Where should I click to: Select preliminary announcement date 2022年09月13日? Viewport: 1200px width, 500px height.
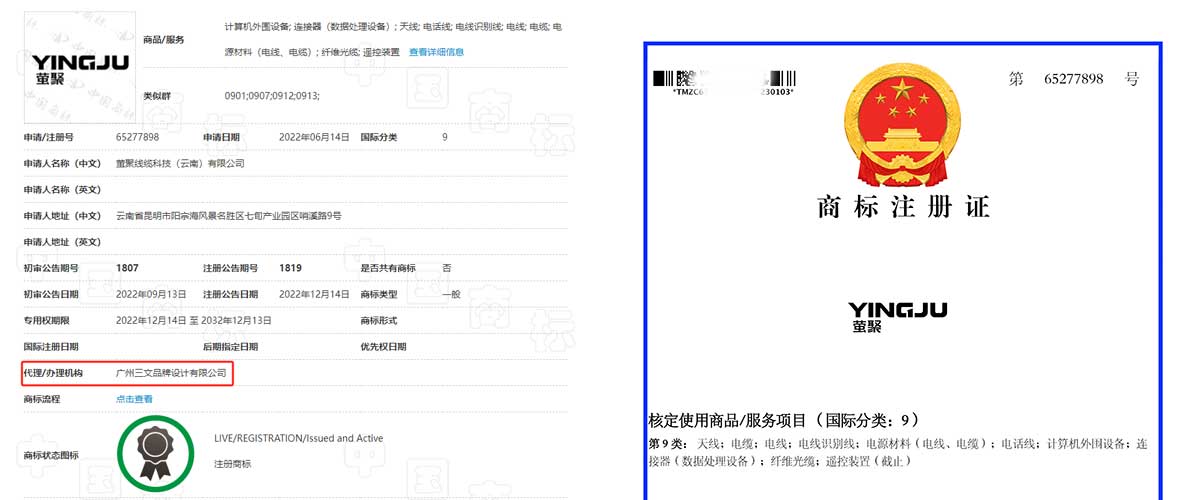[x=152, y=294]
